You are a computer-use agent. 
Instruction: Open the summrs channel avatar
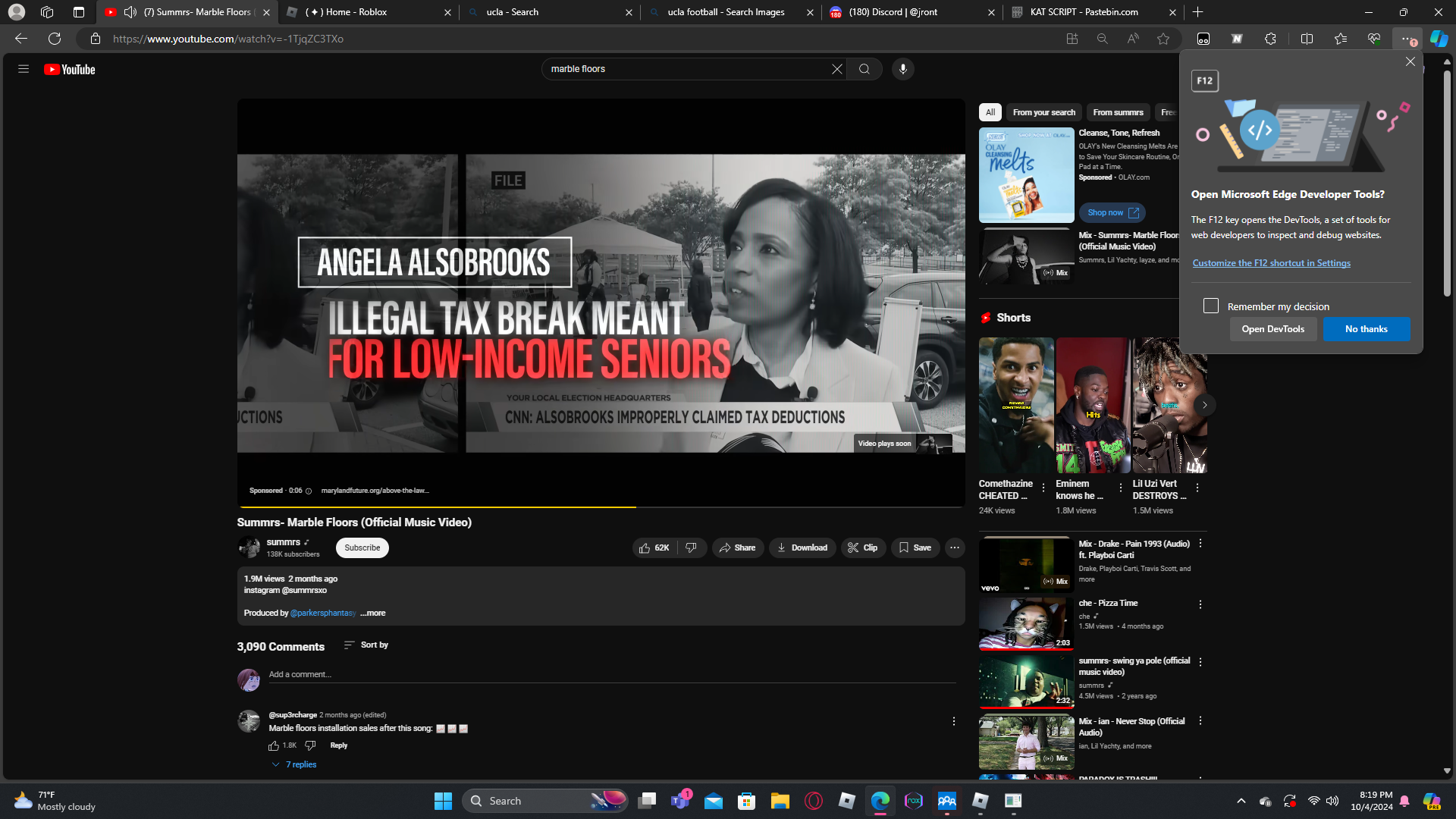point(249,548)
